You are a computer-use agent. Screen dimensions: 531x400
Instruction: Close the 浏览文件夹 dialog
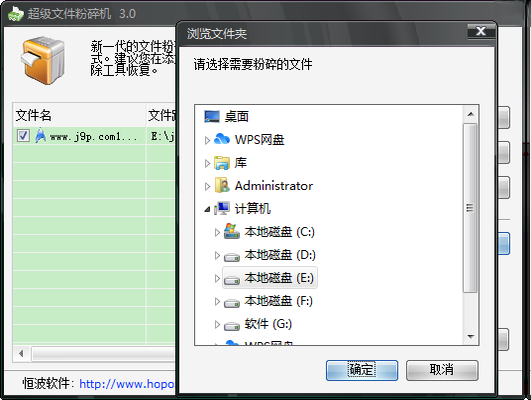[481, 31]
